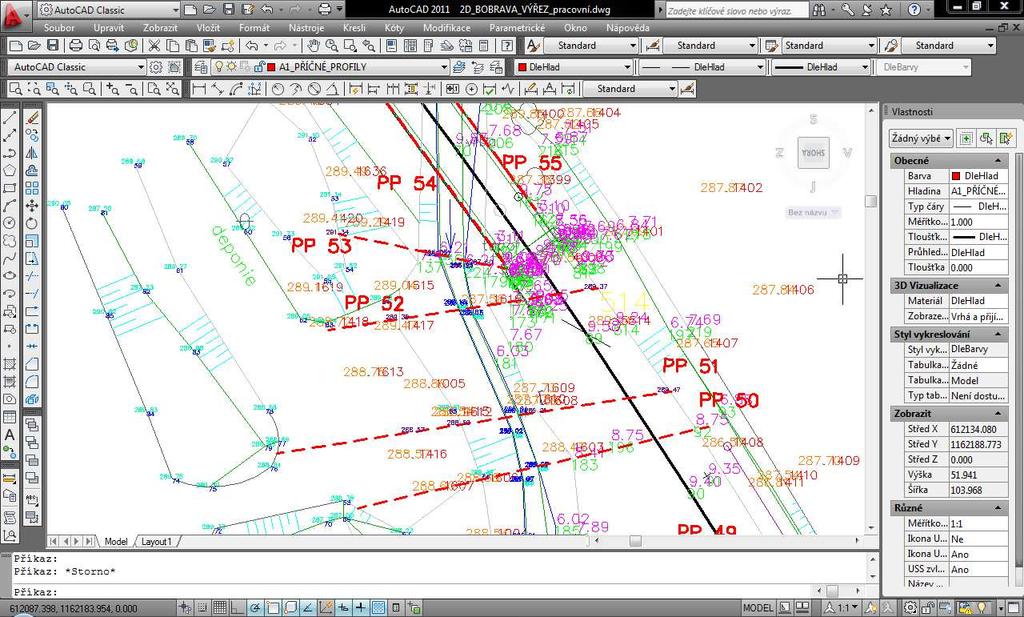The width and height of the screenshot is (1024, 617).
Task: Select the Mirror modify tool
Action: [x=31, y=153]
